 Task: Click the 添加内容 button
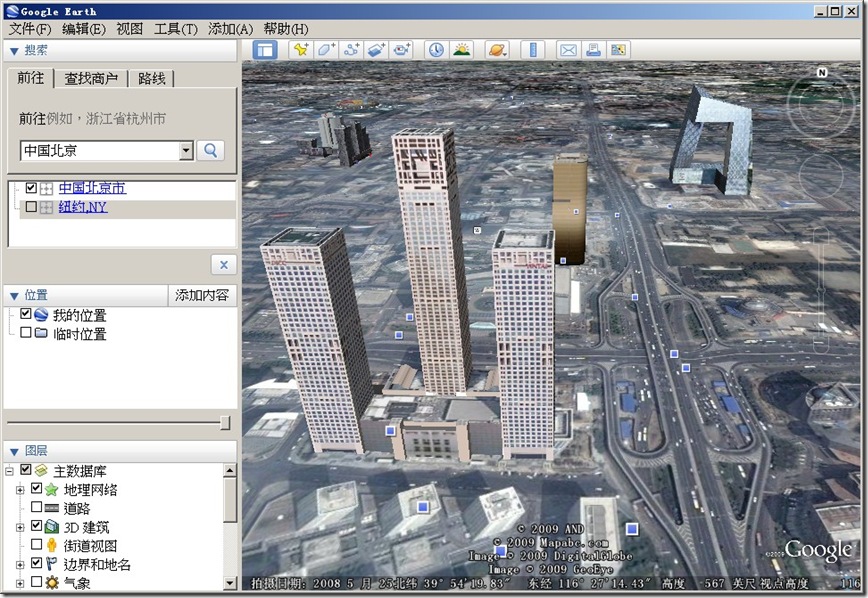click(202, 295)
